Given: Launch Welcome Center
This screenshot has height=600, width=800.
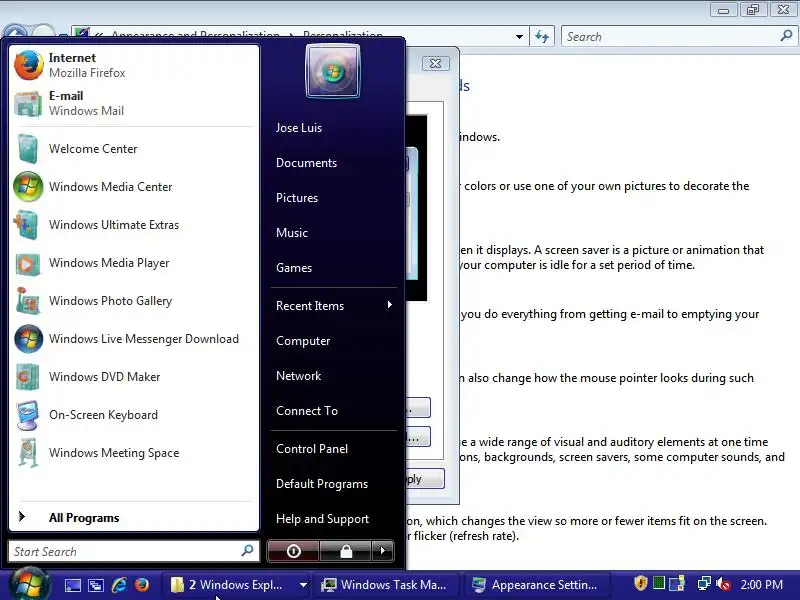Looking at the screenshot, I should coord(134,148).
